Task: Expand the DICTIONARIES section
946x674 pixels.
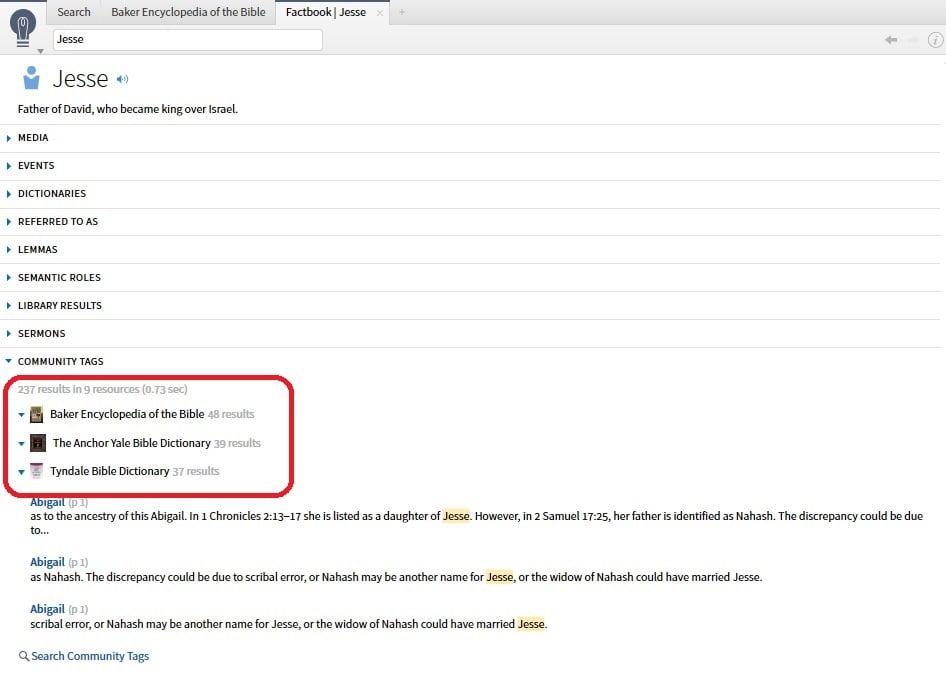Action: [8, 194]
